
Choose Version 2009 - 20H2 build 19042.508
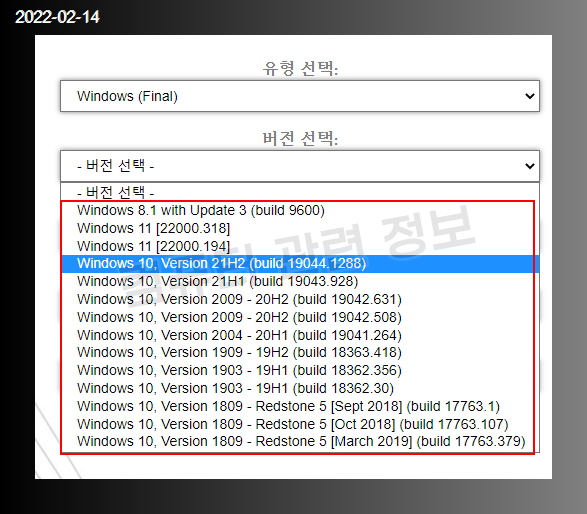pos(299,317)
